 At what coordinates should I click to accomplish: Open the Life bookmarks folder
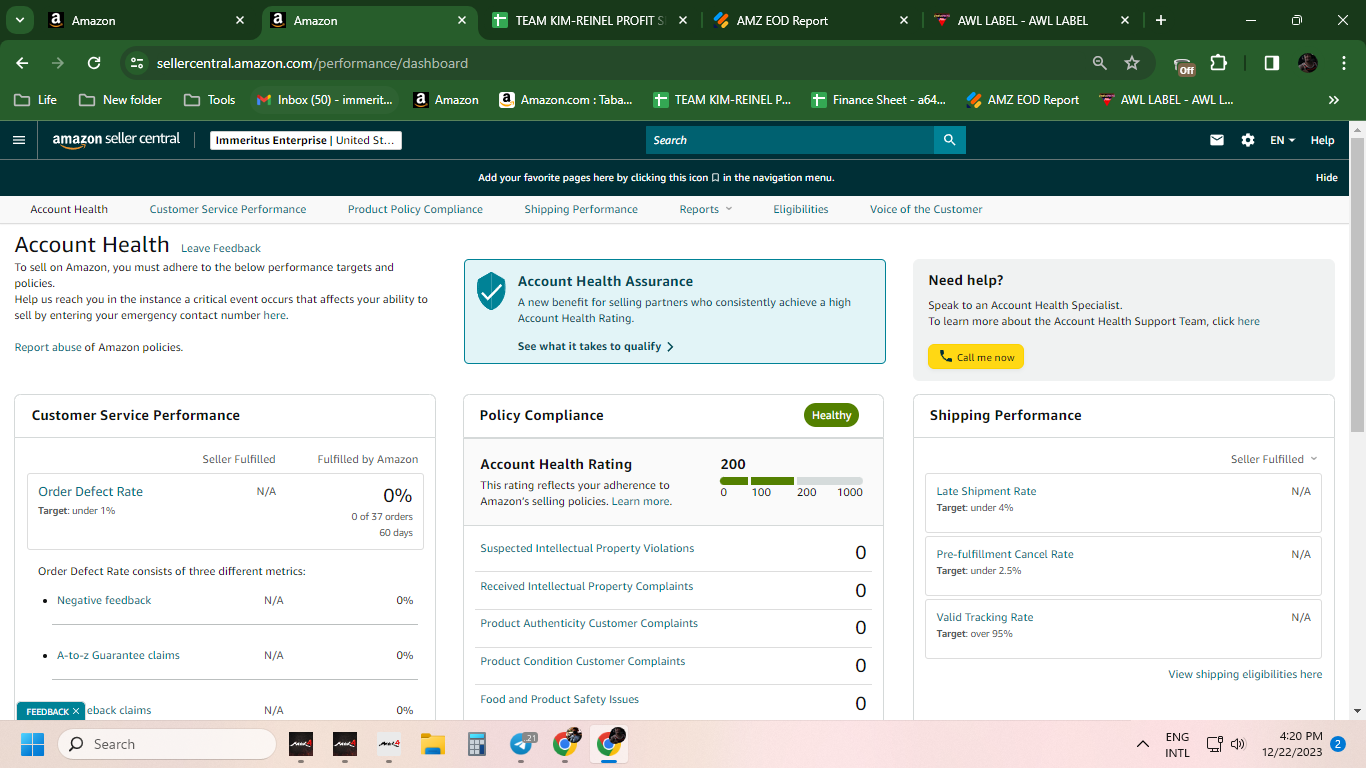coord(35,100)
